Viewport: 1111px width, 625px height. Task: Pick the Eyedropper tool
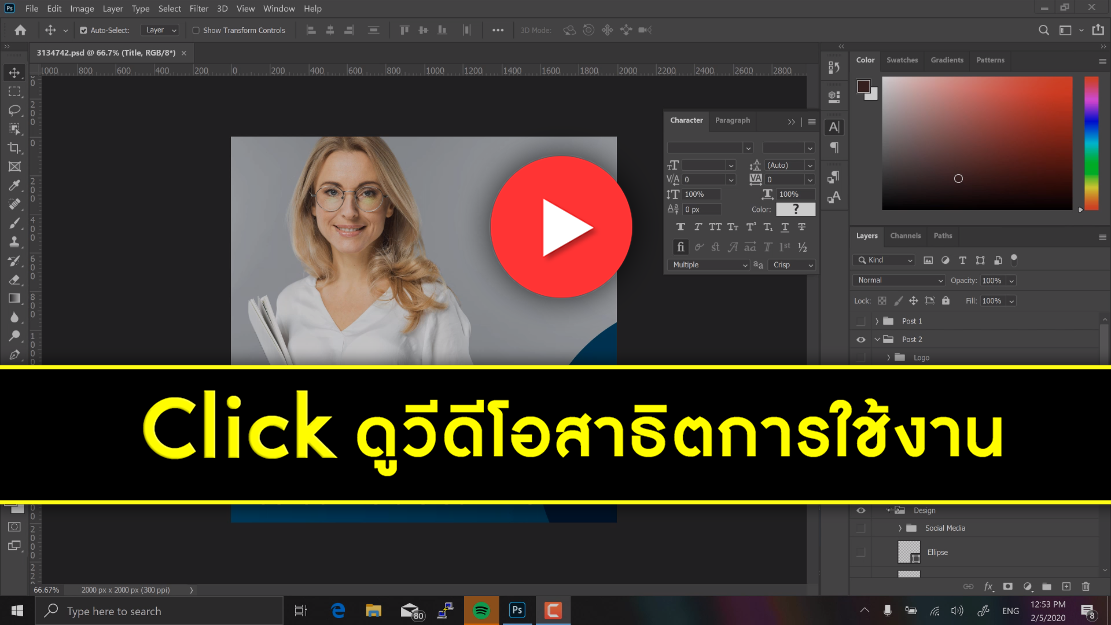click(x=15, y=185)
